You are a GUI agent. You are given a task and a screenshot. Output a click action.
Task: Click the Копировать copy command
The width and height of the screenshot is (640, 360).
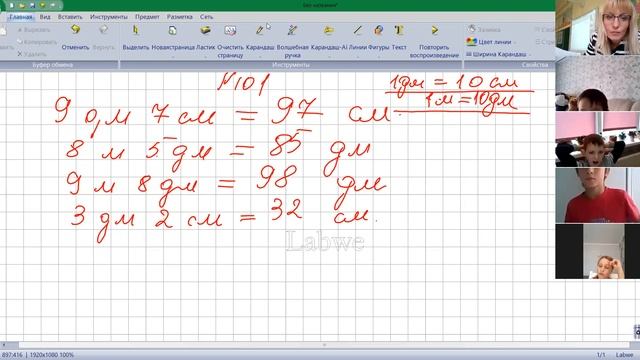click(x=37, y=42)
